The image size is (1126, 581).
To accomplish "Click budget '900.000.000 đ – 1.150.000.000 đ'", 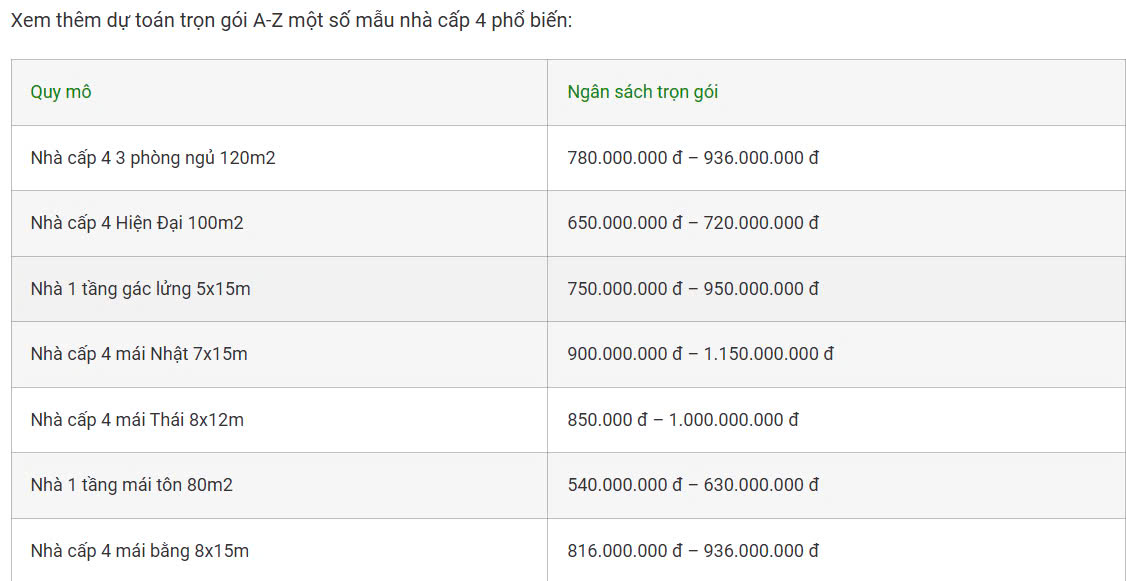I will [x=700, y=354].
